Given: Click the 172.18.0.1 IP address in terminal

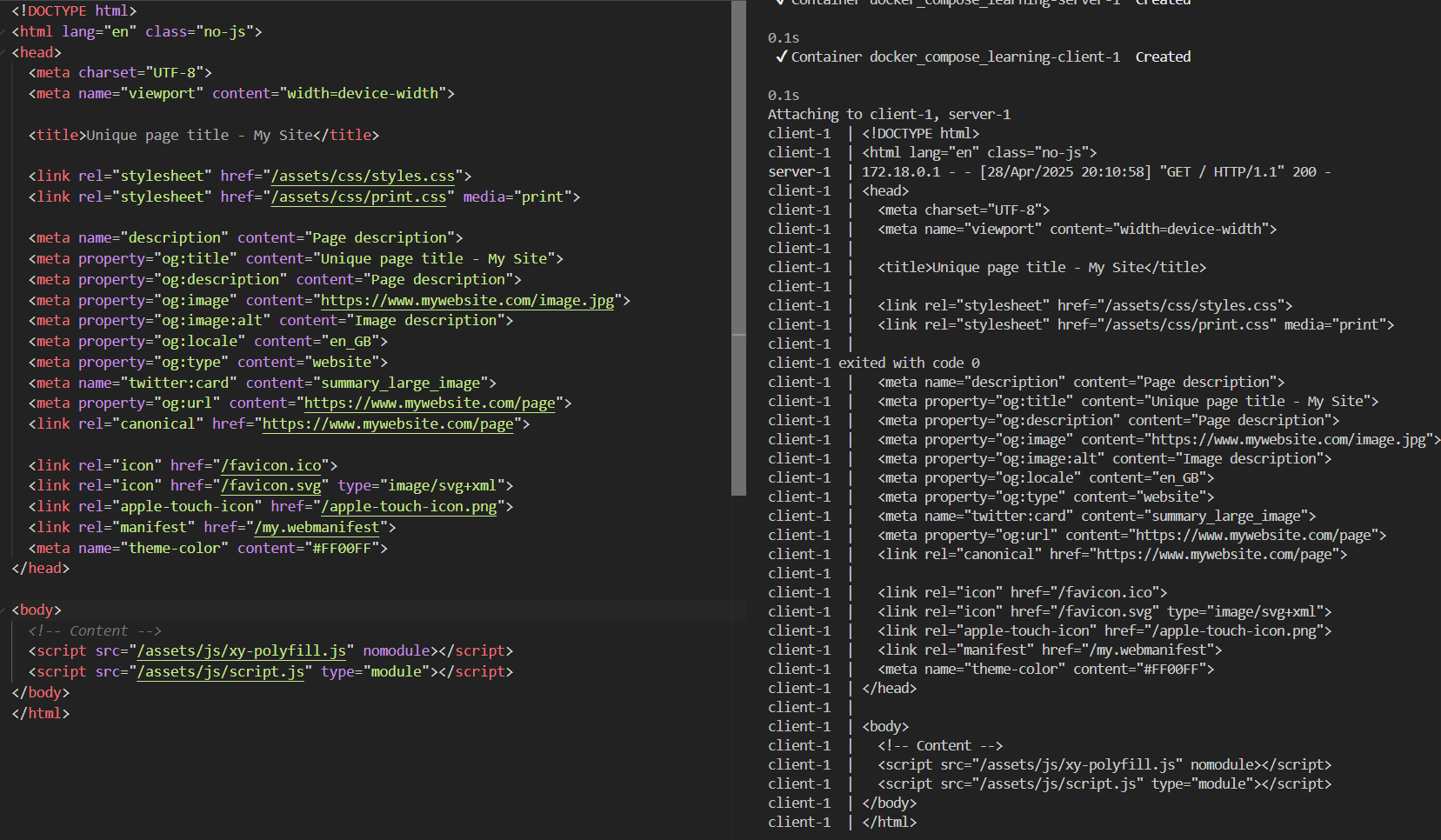Looking at the screenshot, I should point(901,172).
